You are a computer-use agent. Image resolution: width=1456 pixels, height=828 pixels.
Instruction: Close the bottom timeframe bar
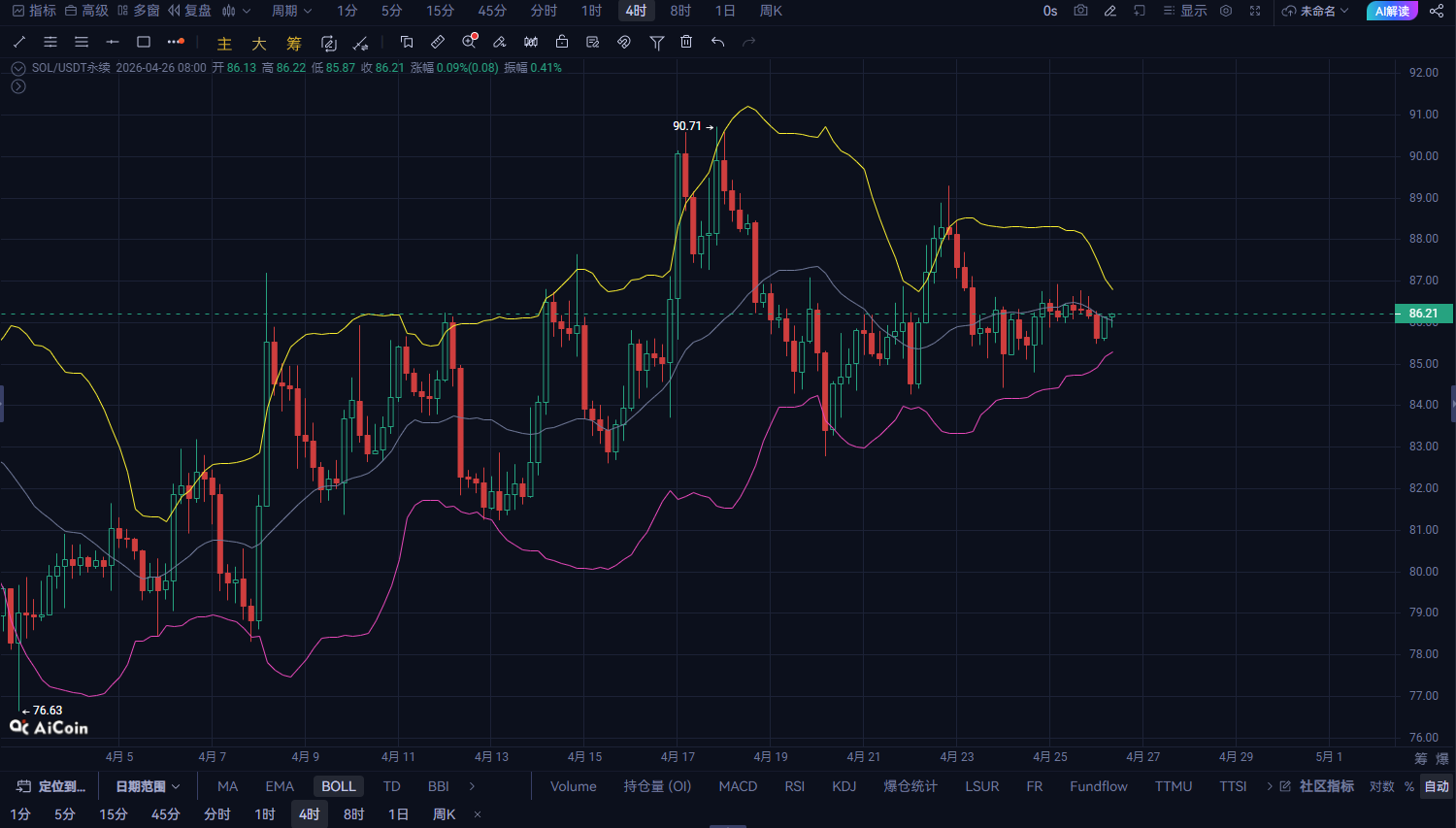(478, 814)
